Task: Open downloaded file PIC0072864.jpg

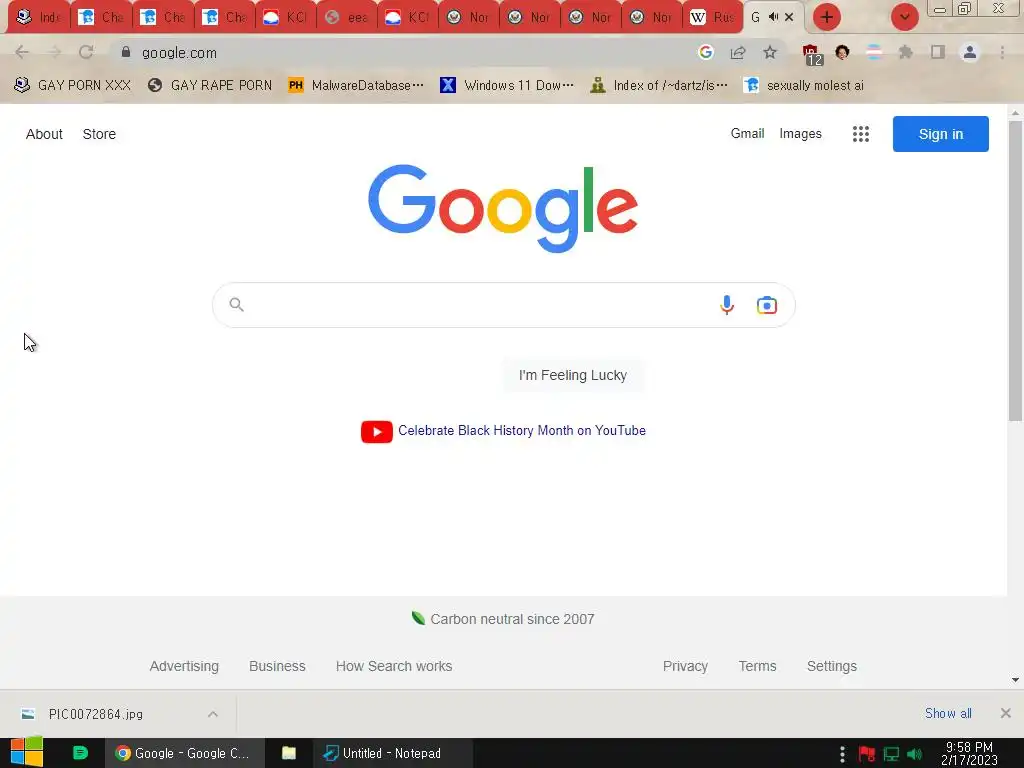Action: coord(96,714)
